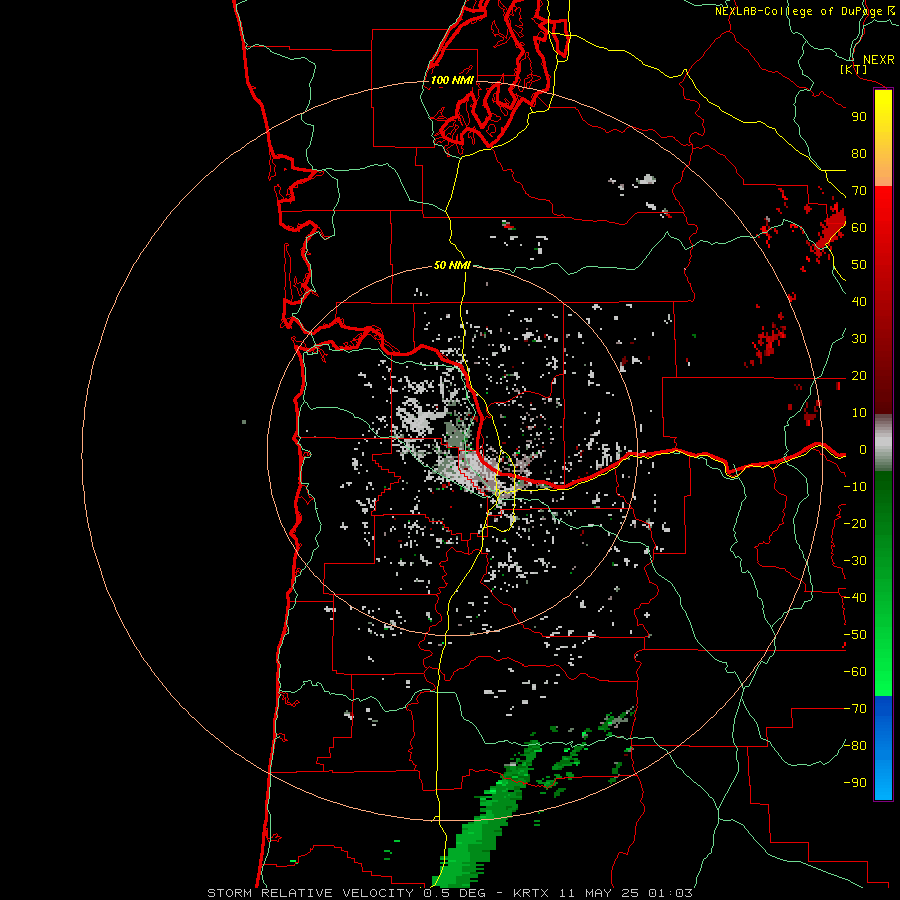
Task: Select the -70 scale label
Action: pyautogui.click(x=855, y=709)
